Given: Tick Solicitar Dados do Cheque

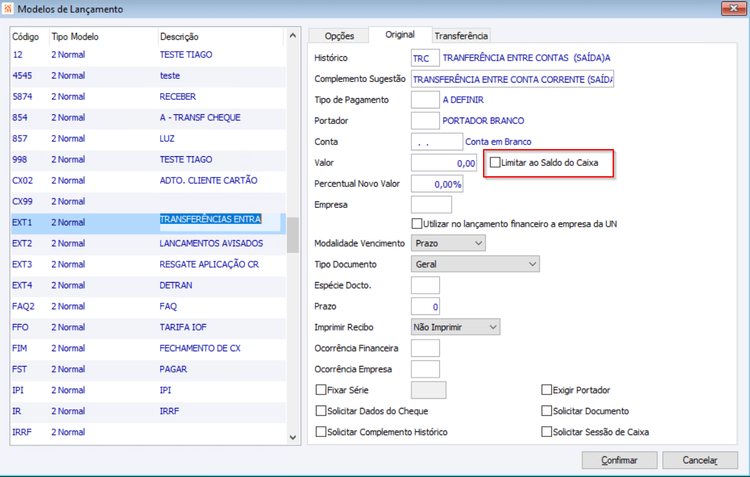Looking at the screenshot, I should pyautogui.click(x=321, y=411).
